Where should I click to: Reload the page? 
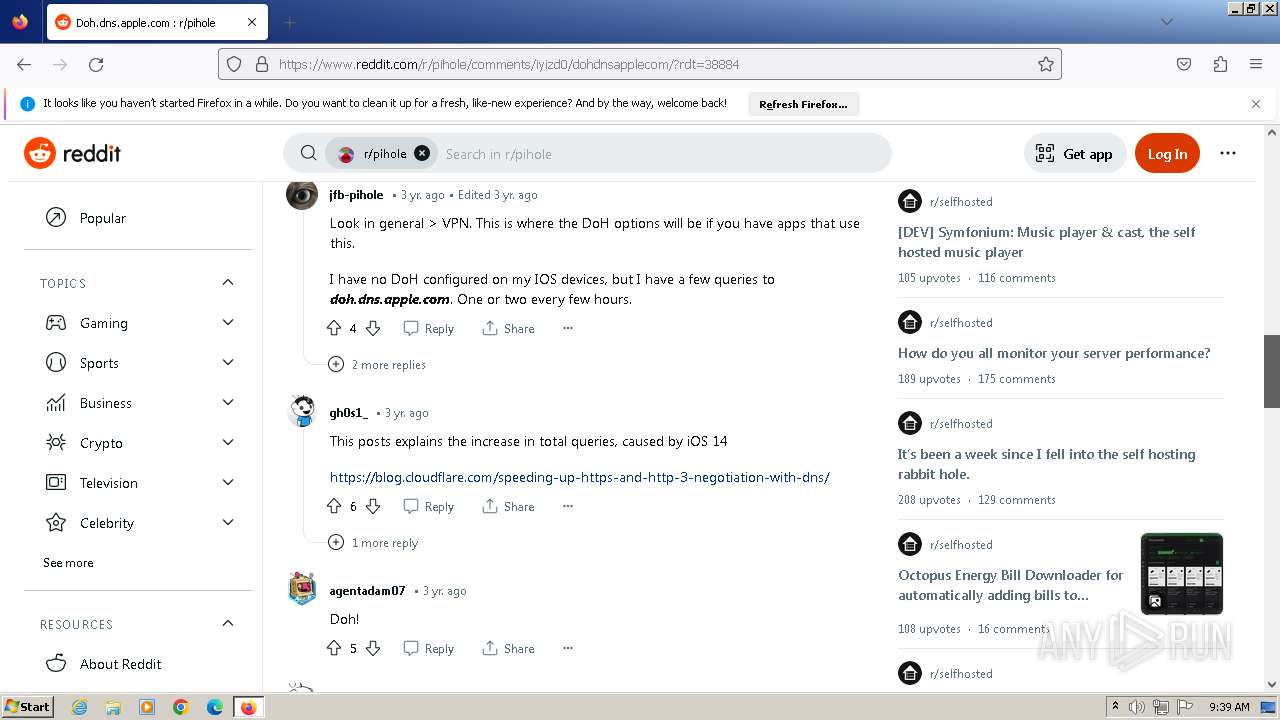point(96,64)
